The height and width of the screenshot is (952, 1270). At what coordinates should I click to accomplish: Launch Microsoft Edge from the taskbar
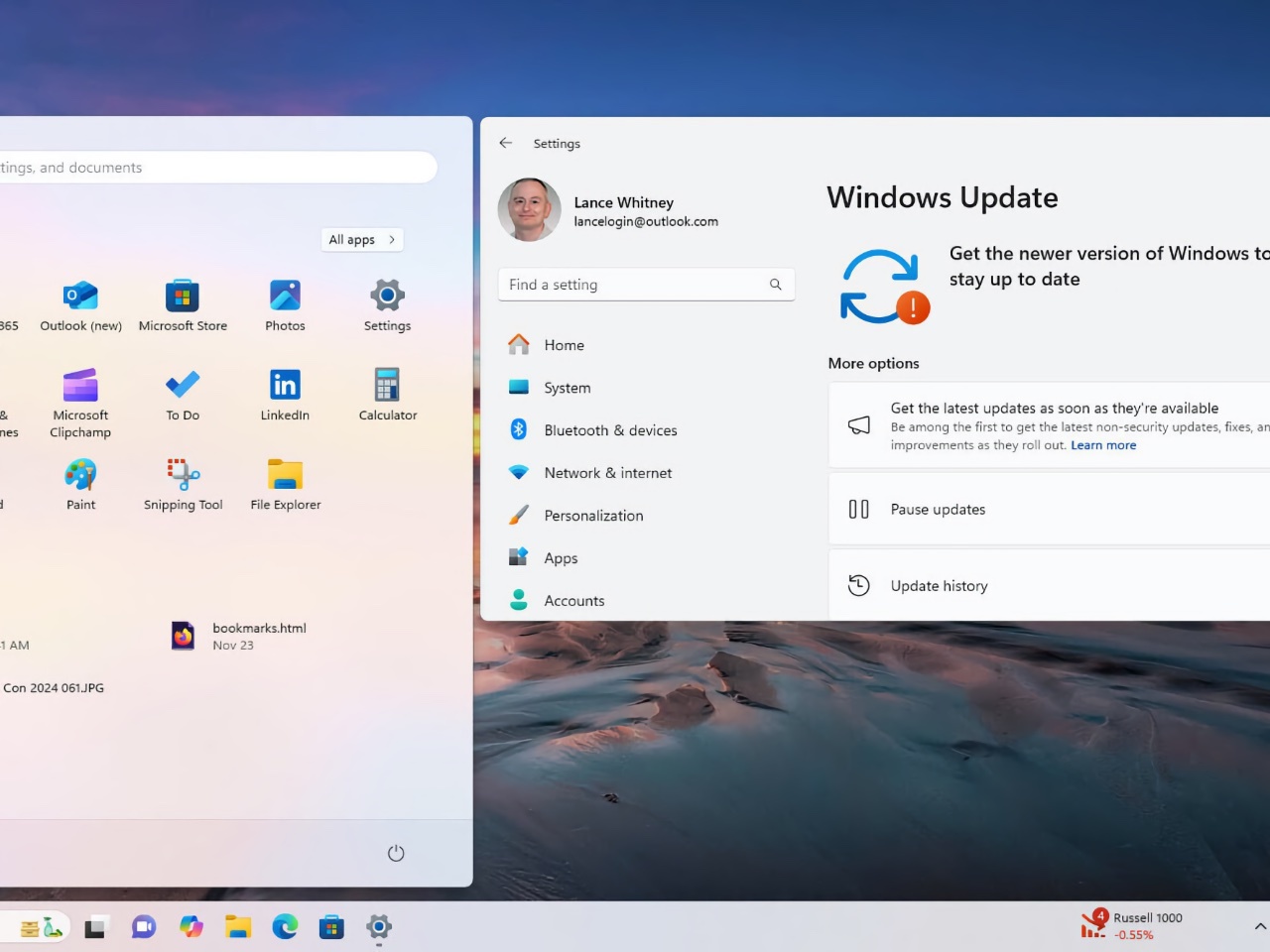(285, 926)
